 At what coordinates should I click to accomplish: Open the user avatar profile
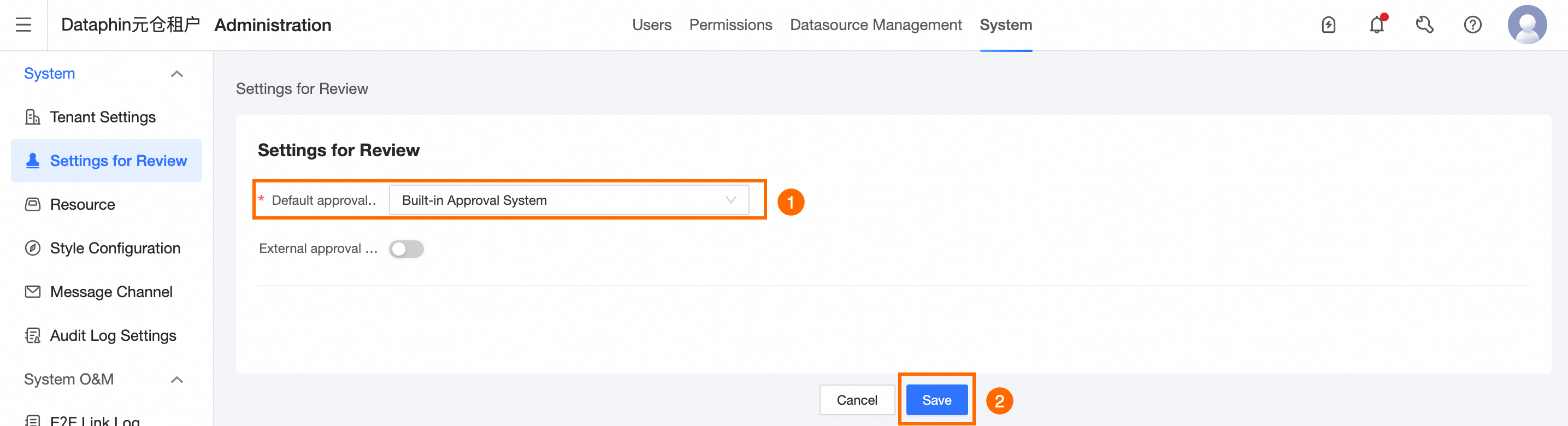[x=1526, y=25]
